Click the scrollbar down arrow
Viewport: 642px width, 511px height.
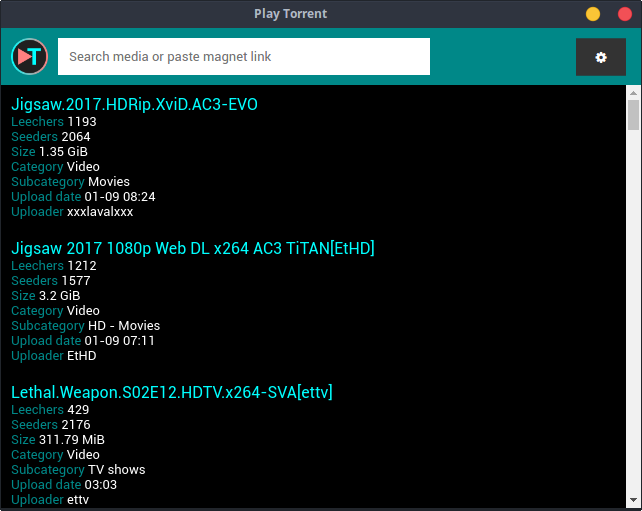tap(633, 500)
